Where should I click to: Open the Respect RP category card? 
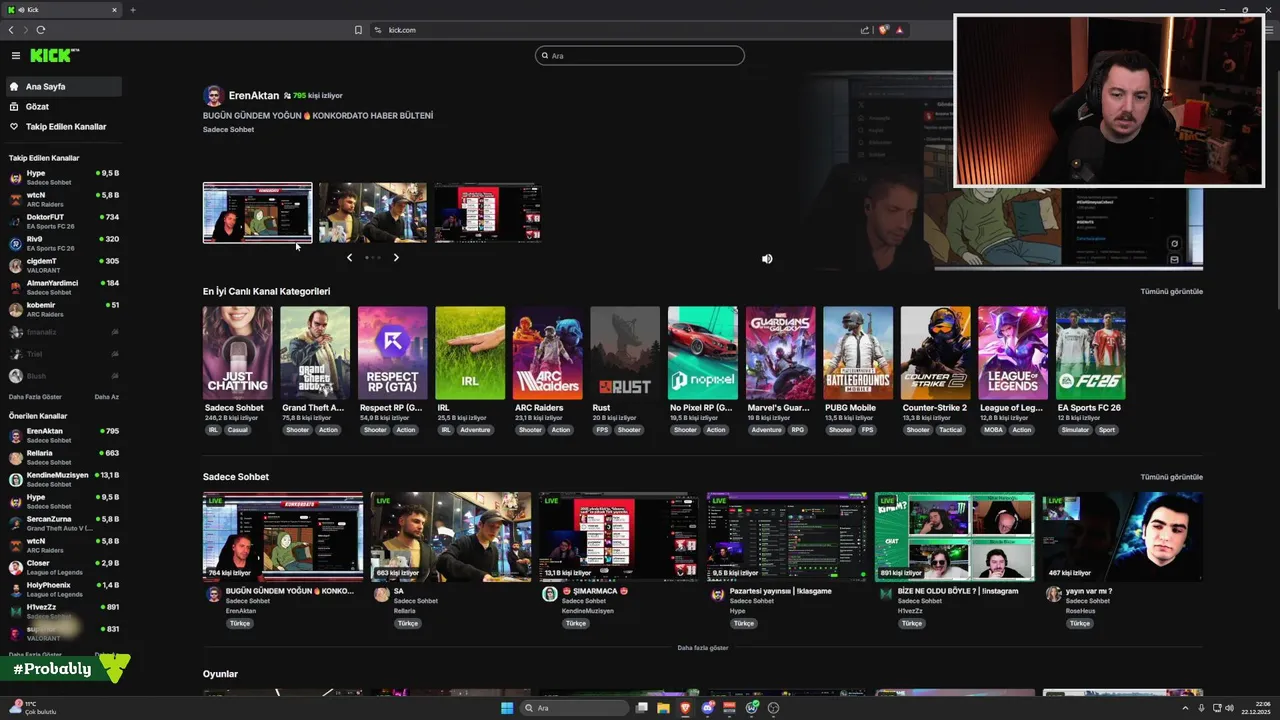click(392, 353)
